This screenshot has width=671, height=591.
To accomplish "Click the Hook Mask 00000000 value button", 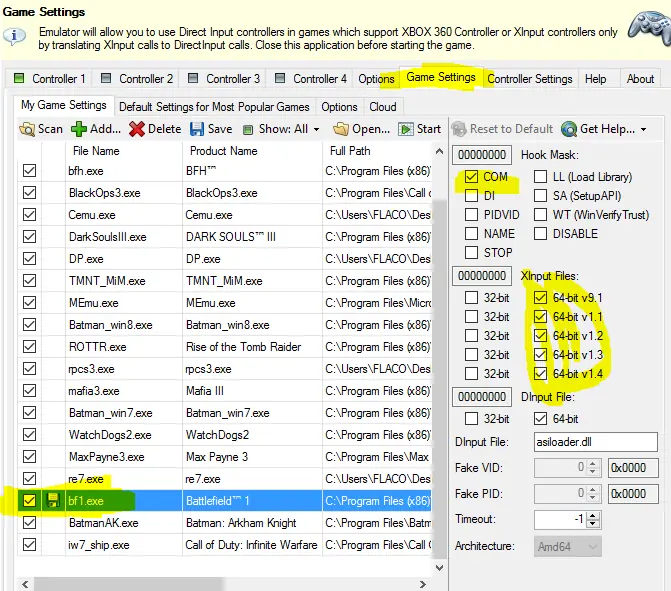I will point(482,154).
